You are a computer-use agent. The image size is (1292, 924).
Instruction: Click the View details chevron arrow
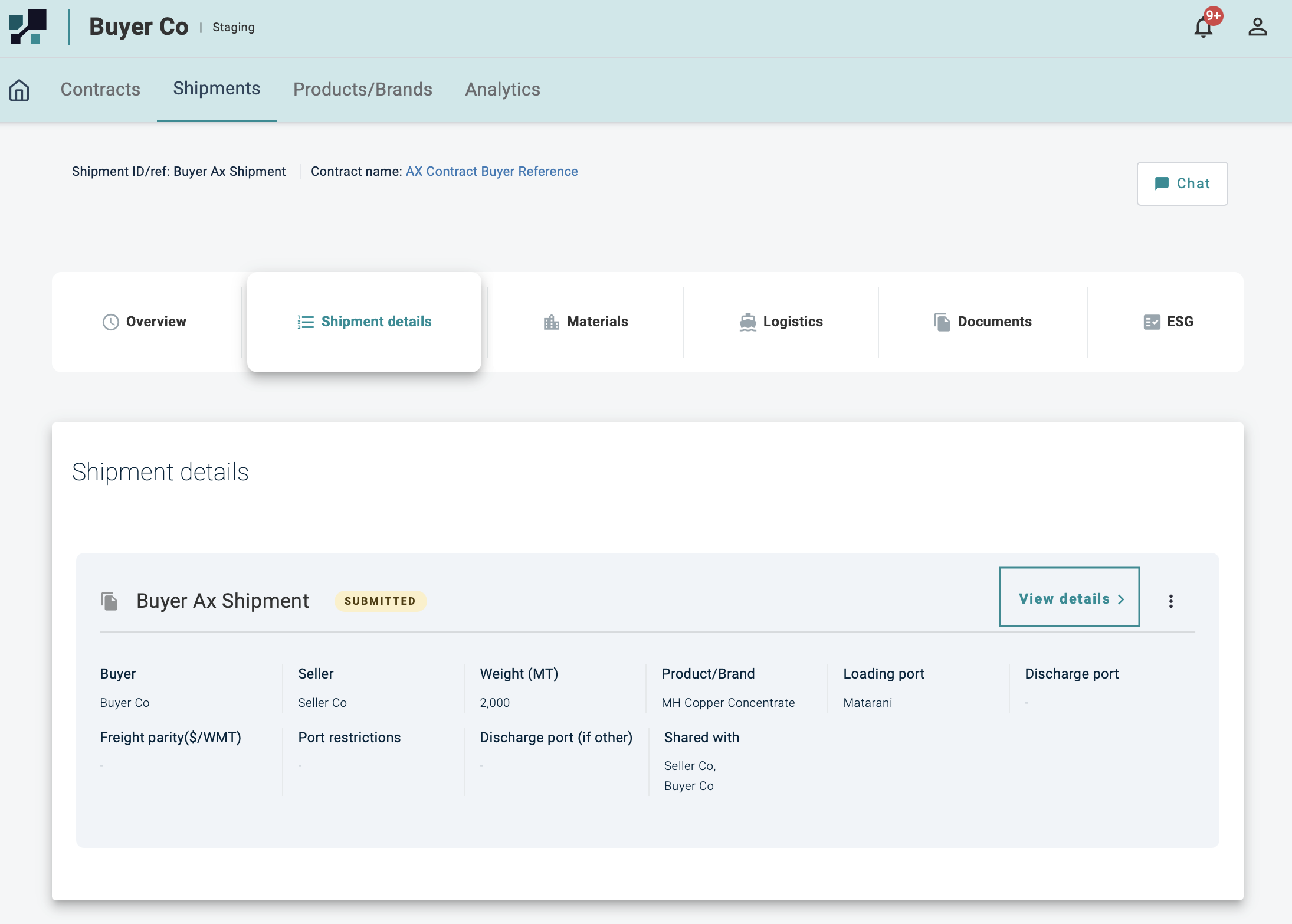click(x=1121, y=599)
